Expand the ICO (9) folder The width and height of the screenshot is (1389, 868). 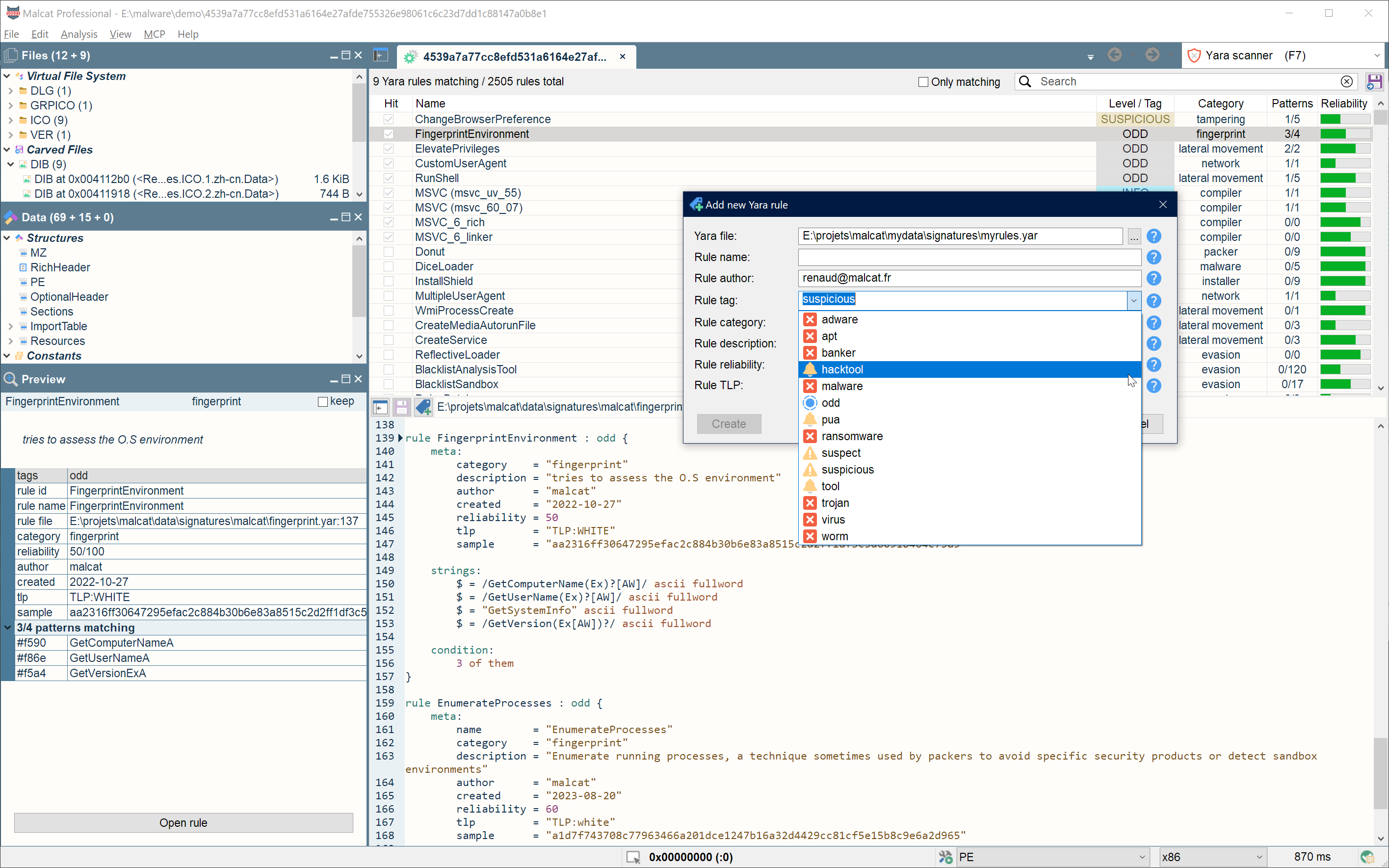[11, 120]
